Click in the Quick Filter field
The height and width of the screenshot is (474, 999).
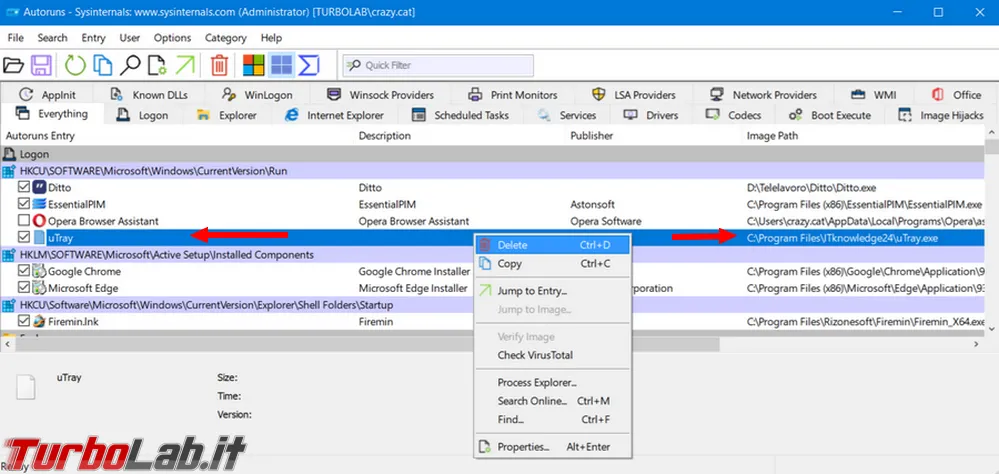click(438, 65)
